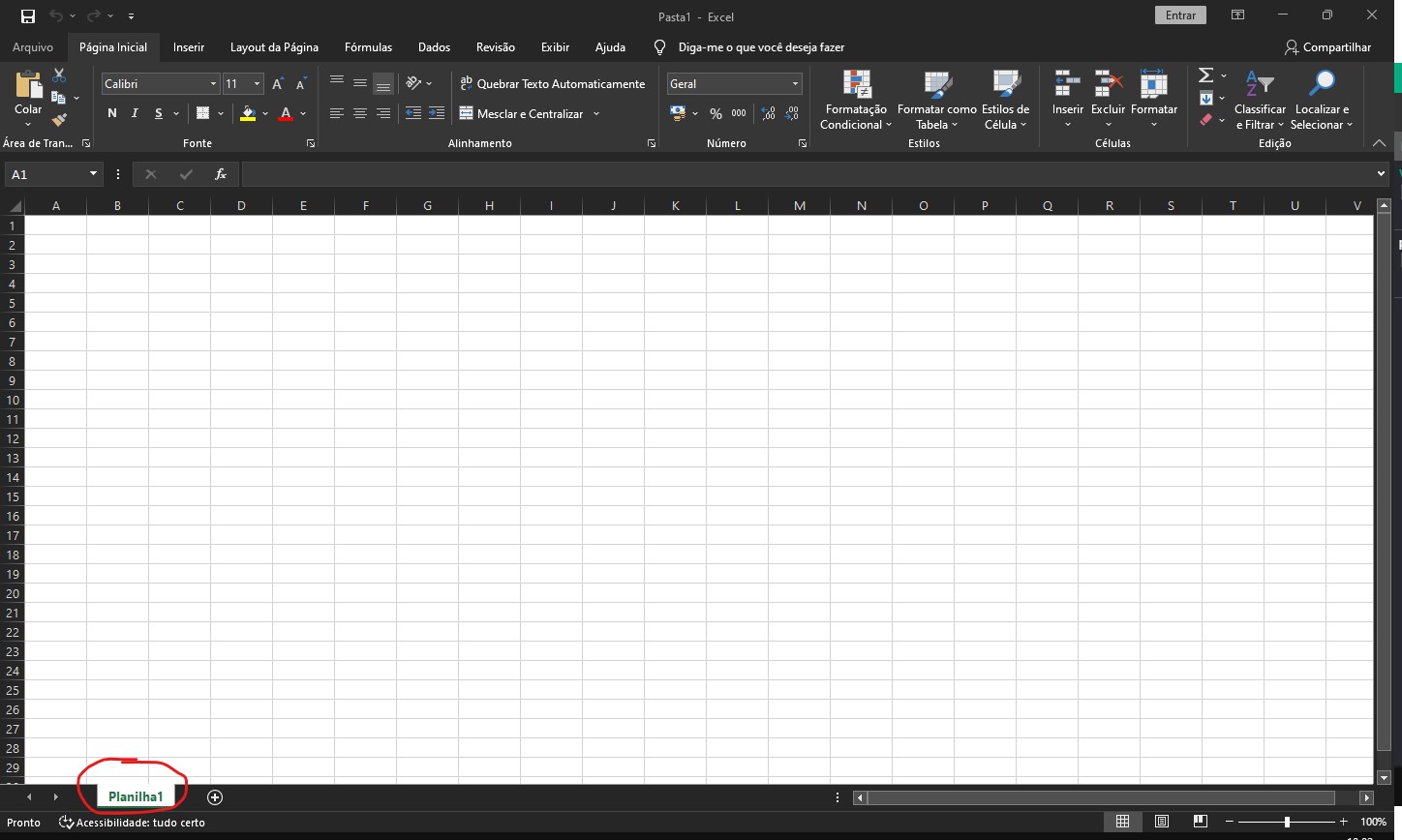Increase indent in the cell
1402x840 pixels.
437,113
